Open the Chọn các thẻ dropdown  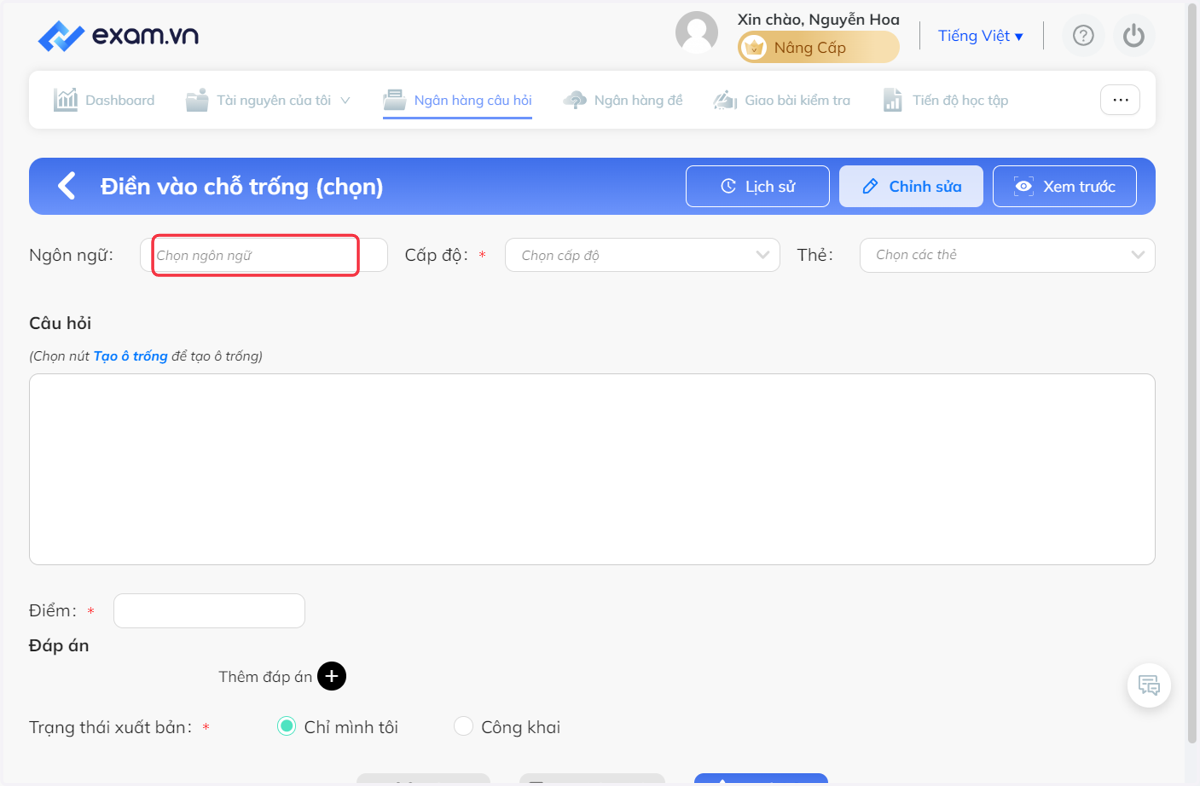tap(1007, 255)
